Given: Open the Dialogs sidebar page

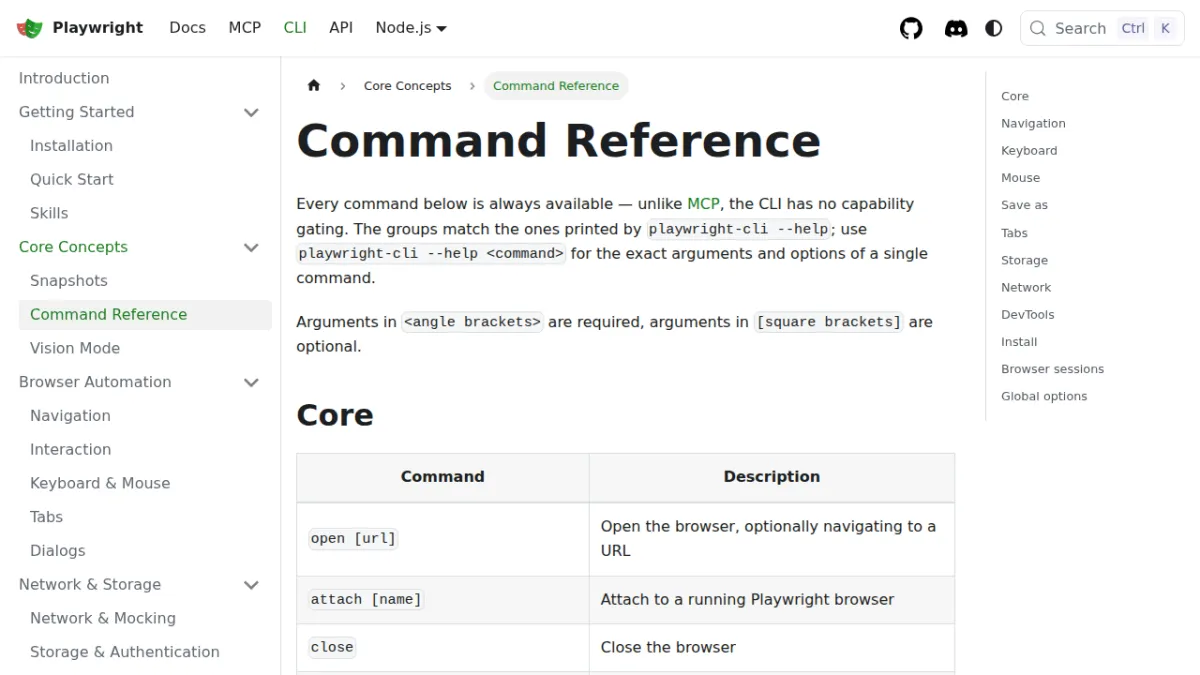Looking at the screenshot, I should tap(58, 551).
